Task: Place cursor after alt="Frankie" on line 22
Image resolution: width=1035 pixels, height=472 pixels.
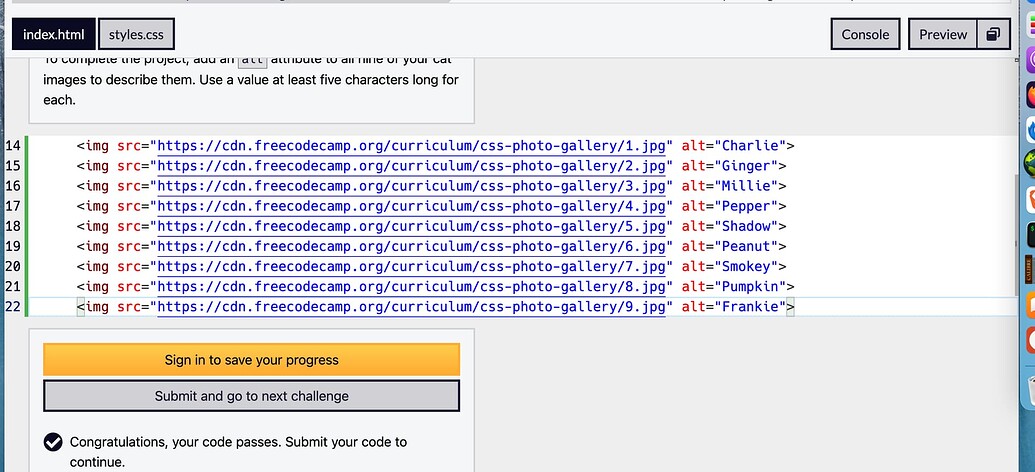Action: click(787, 307)
